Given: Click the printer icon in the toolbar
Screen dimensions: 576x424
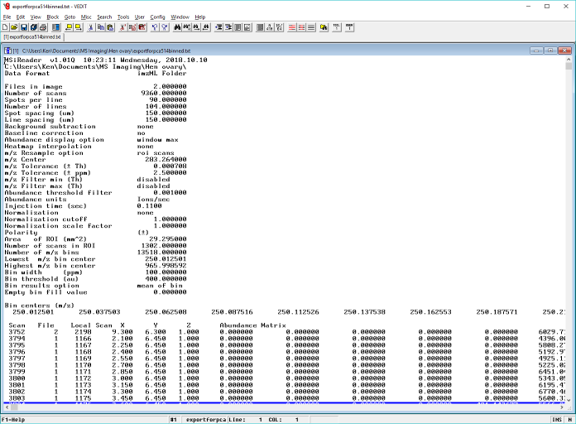Looking at the screenshot, I should pyautogui.click(x=43, y=27).
